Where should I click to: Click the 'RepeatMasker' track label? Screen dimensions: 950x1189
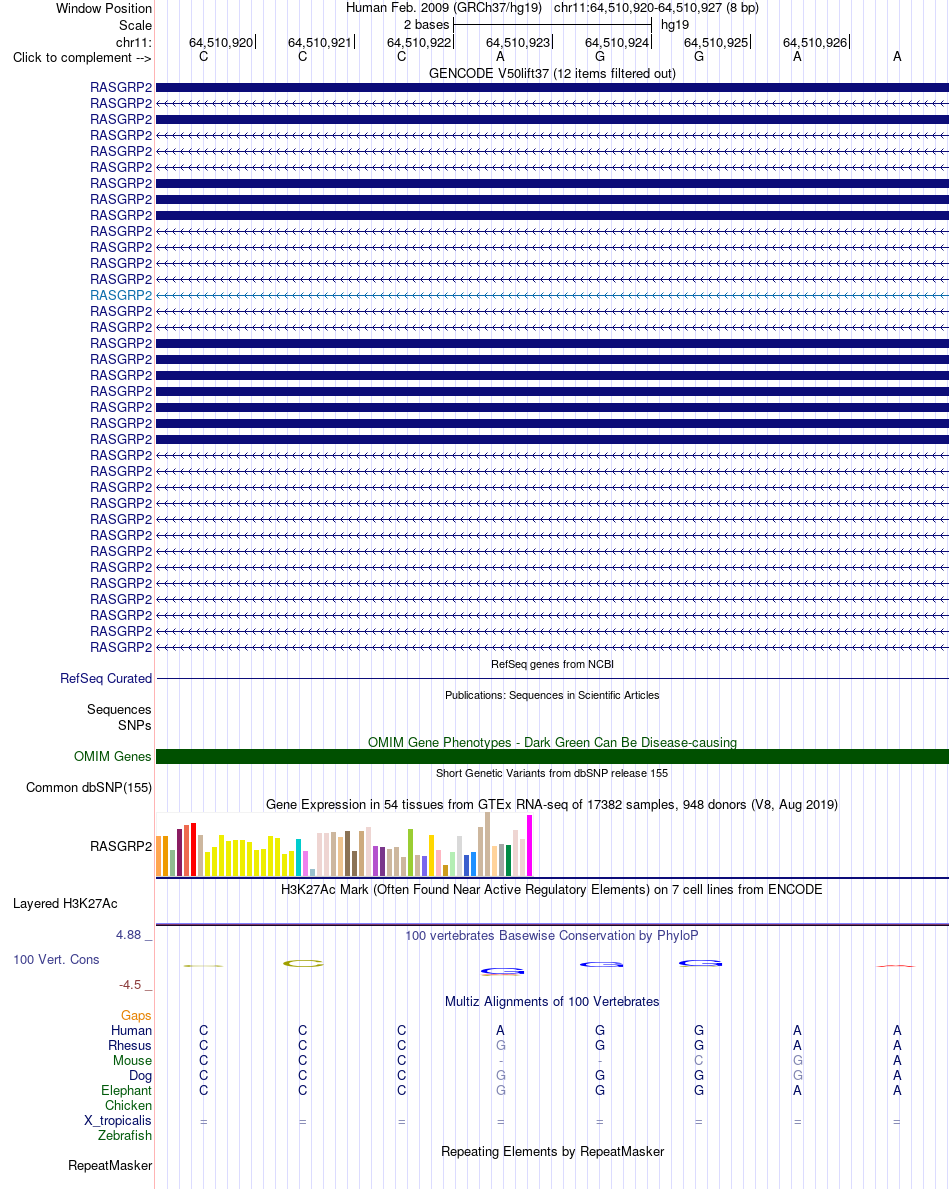tap(110, 1165)
